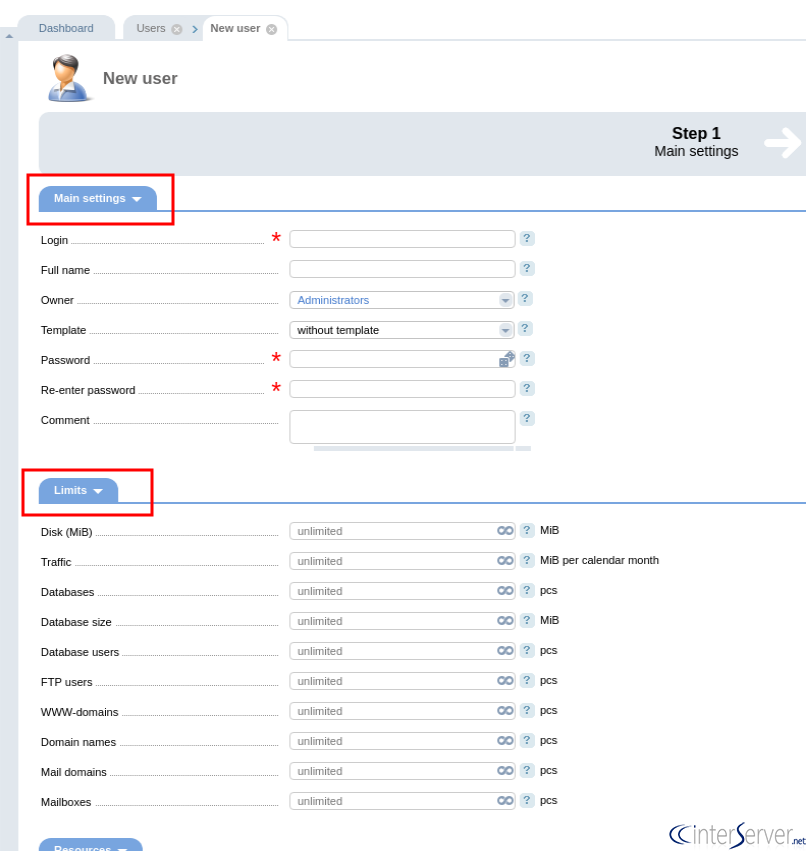
Task: Expand the Resources section header
Action: pyautogui.click(x=91, y=845)
